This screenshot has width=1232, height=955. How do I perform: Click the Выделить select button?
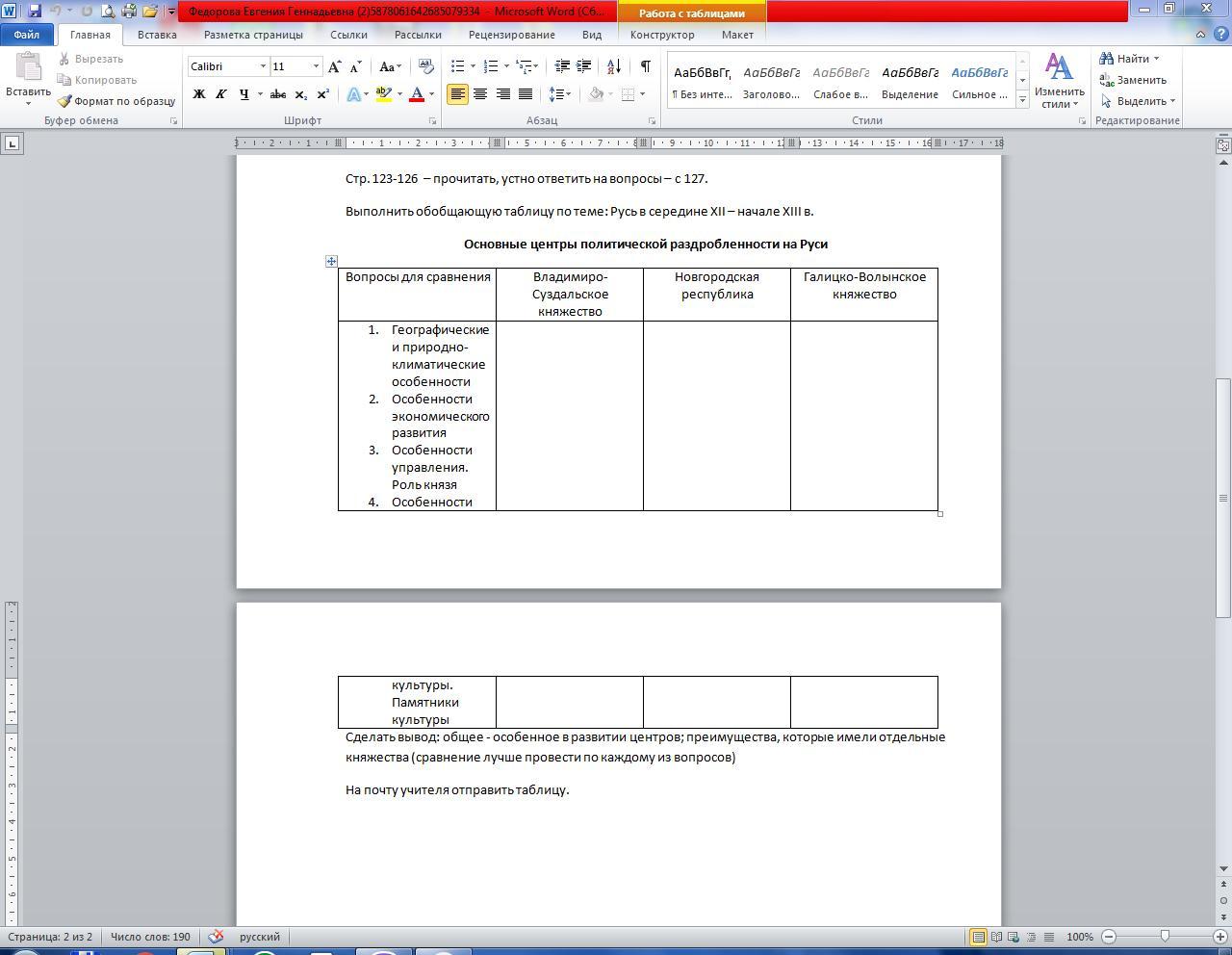click(1138, 101)
